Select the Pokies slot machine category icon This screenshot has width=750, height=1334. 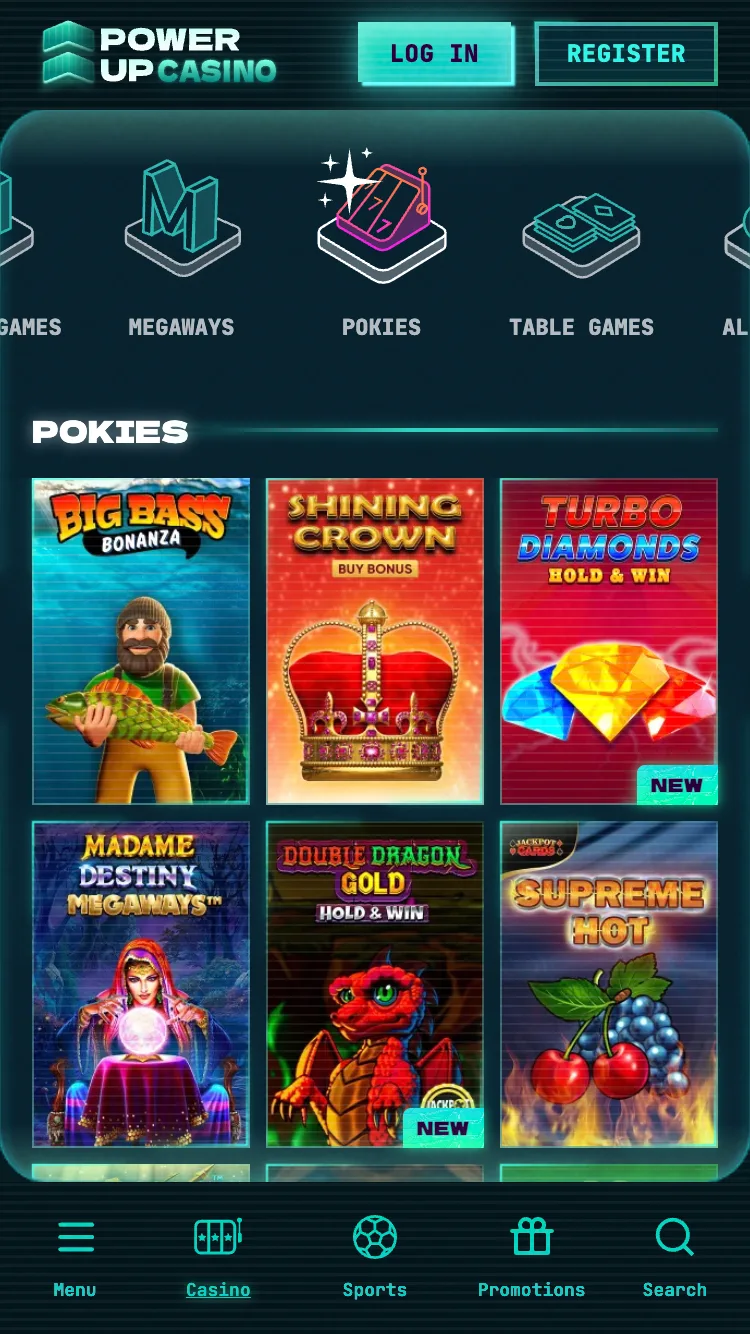[381, 216]
